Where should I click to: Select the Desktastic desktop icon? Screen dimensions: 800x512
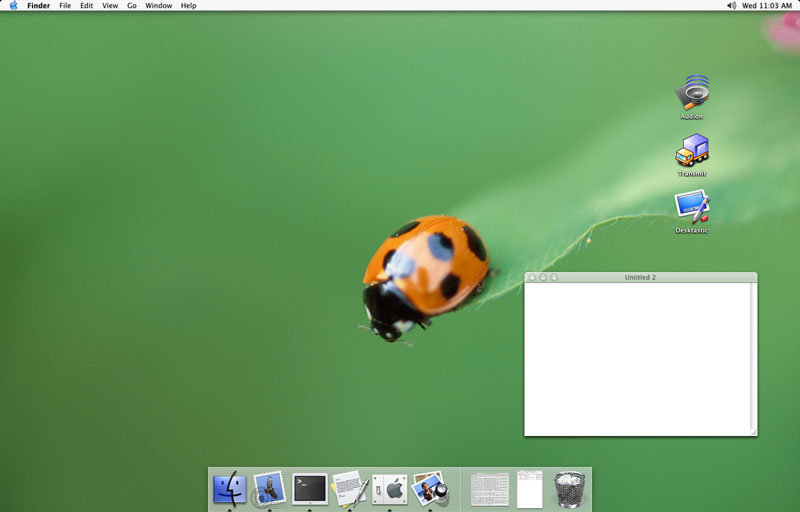pos(692,207)
